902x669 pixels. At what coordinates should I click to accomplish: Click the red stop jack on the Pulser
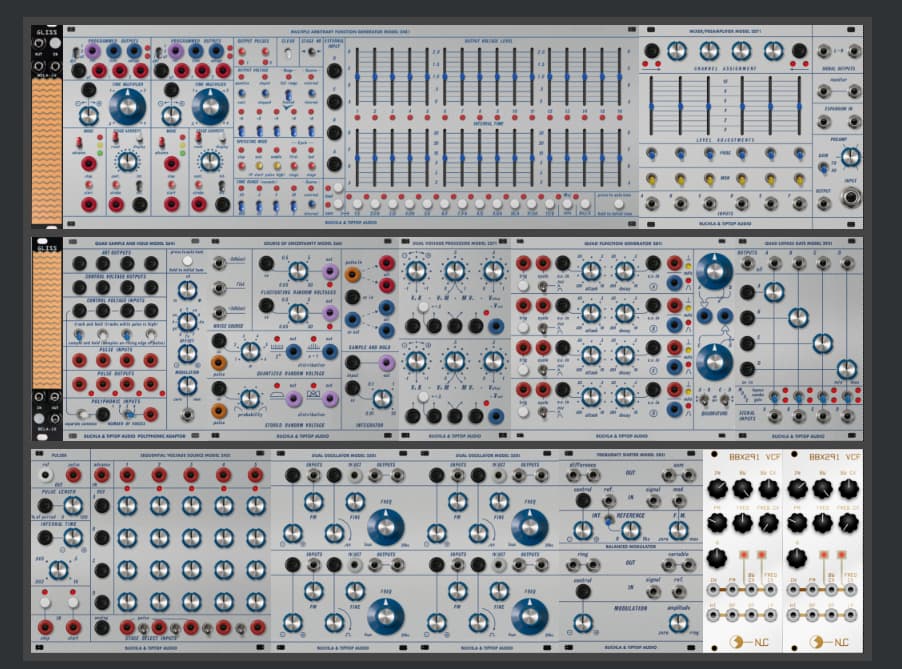click(45, 627)
